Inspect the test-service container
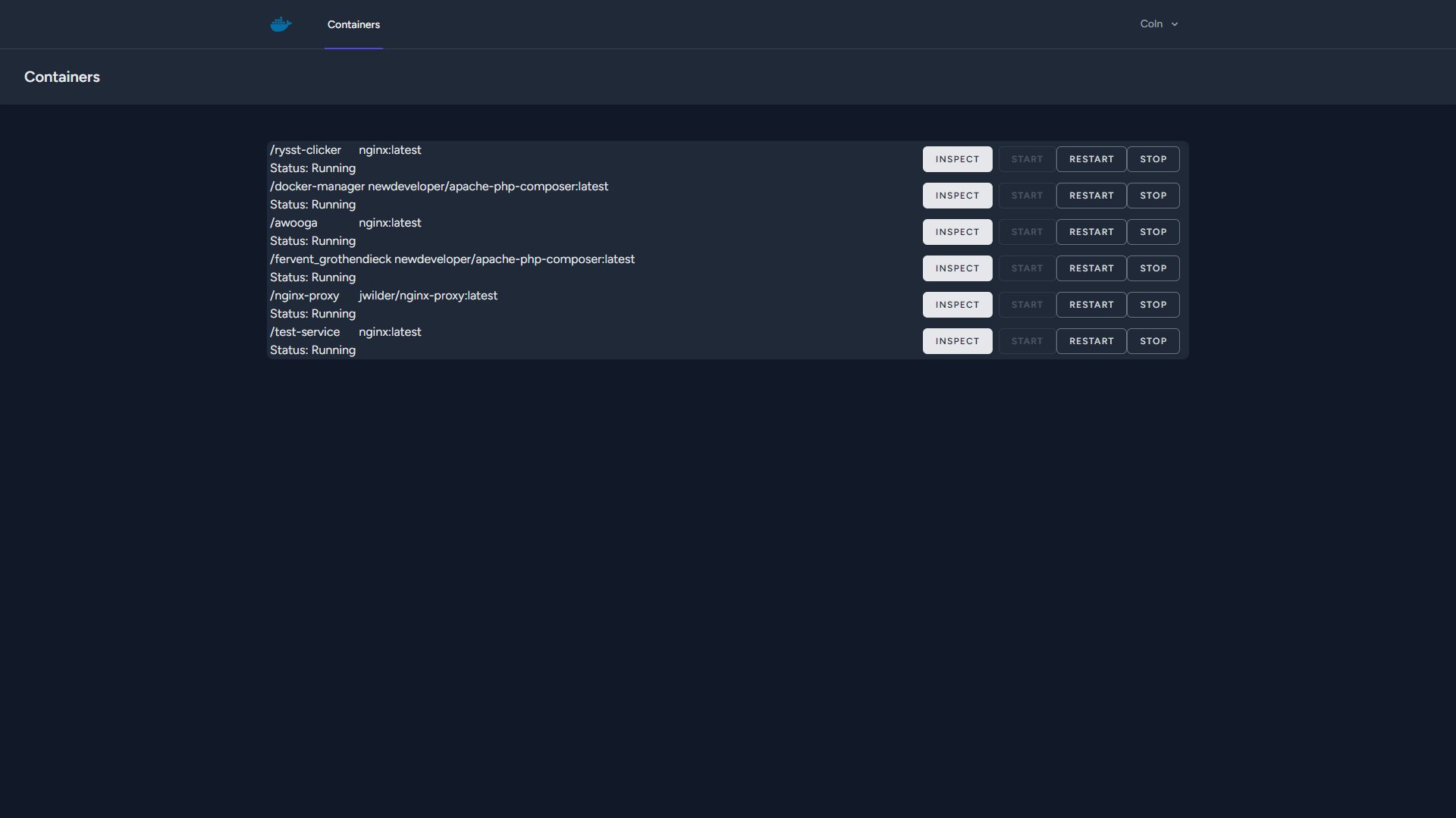Viewport: 1456px width, 818px height. (957, 341)
